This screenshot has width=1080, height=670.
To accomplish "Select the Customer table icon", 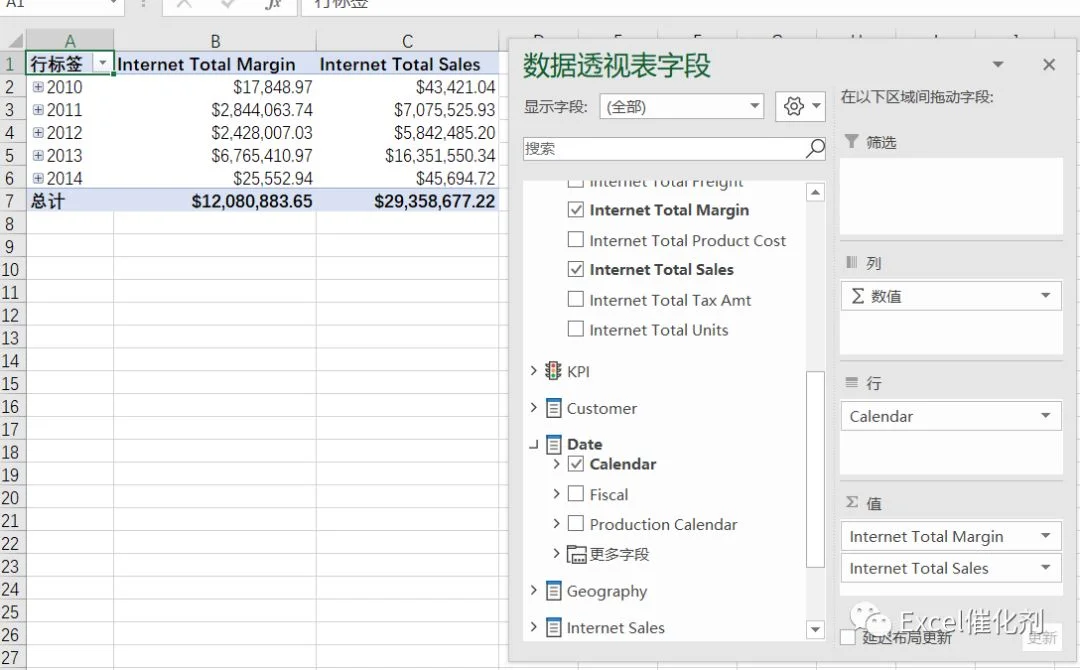I will coord(553,408).
